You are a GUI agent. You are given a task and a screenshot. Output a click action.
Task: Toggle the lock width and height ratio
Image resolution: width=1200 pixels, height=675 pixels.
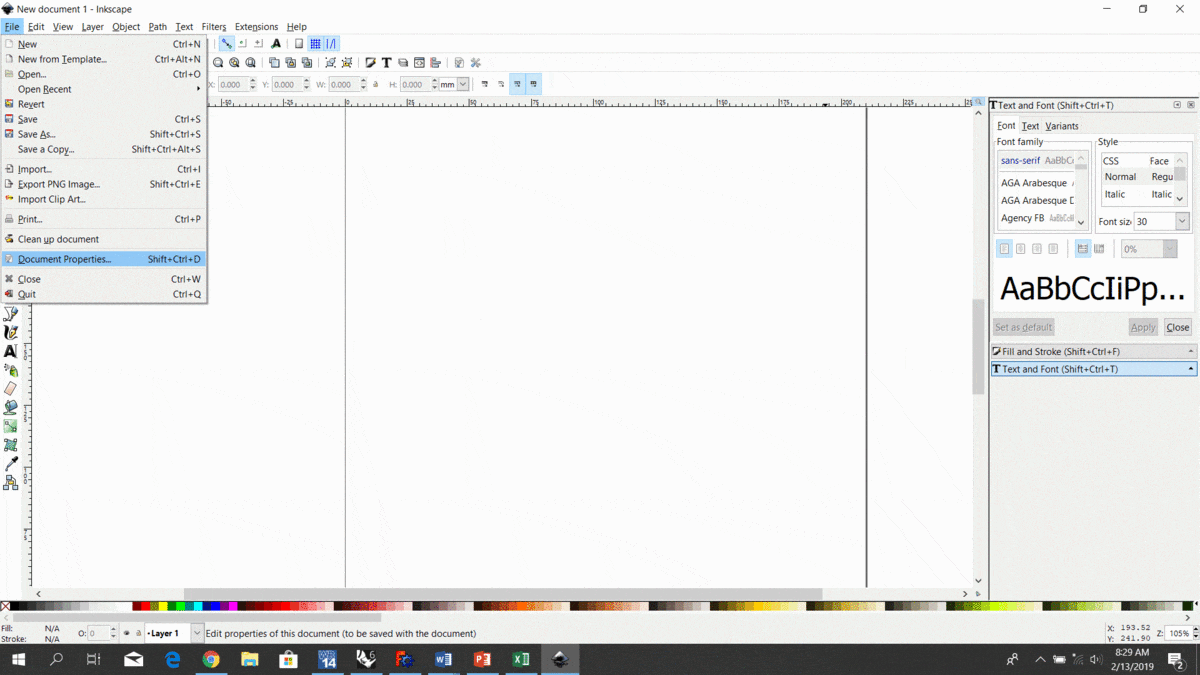pyautogui.click(x=376, y=85)
